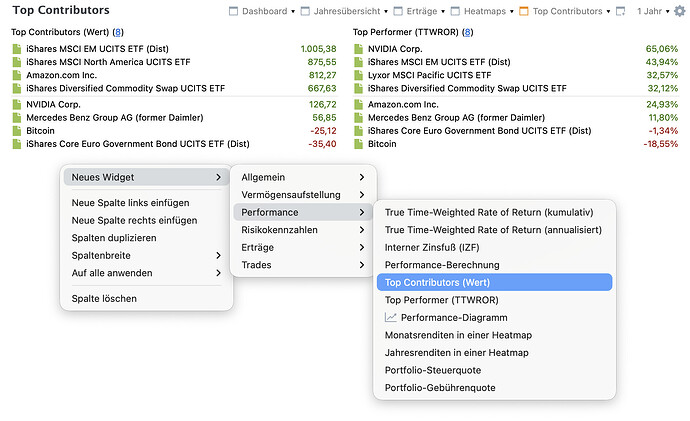Choose Spalte löschen from context menu
This screenshot has height=421, width=690.
(104, 298)
